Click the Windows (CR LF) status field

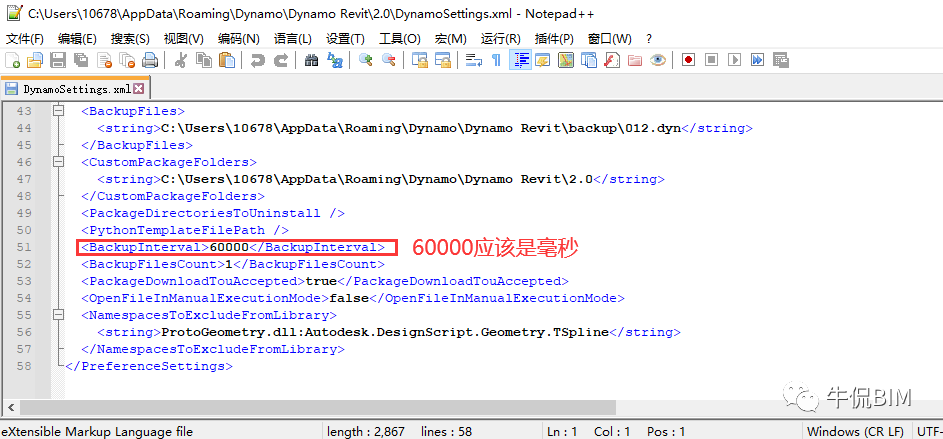coord(855,431)
